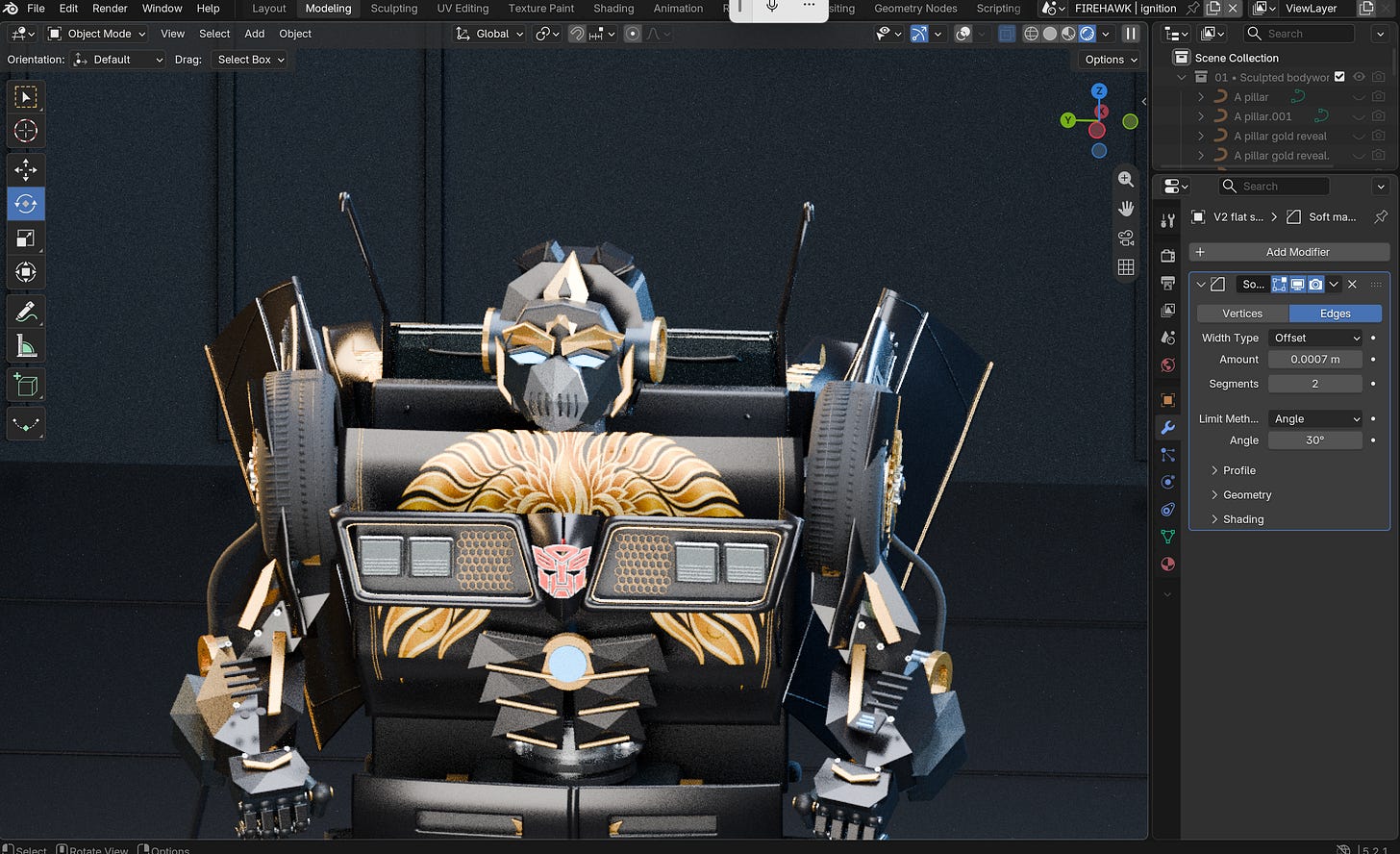Activate the Rotate tool

[x=26, y=204]
